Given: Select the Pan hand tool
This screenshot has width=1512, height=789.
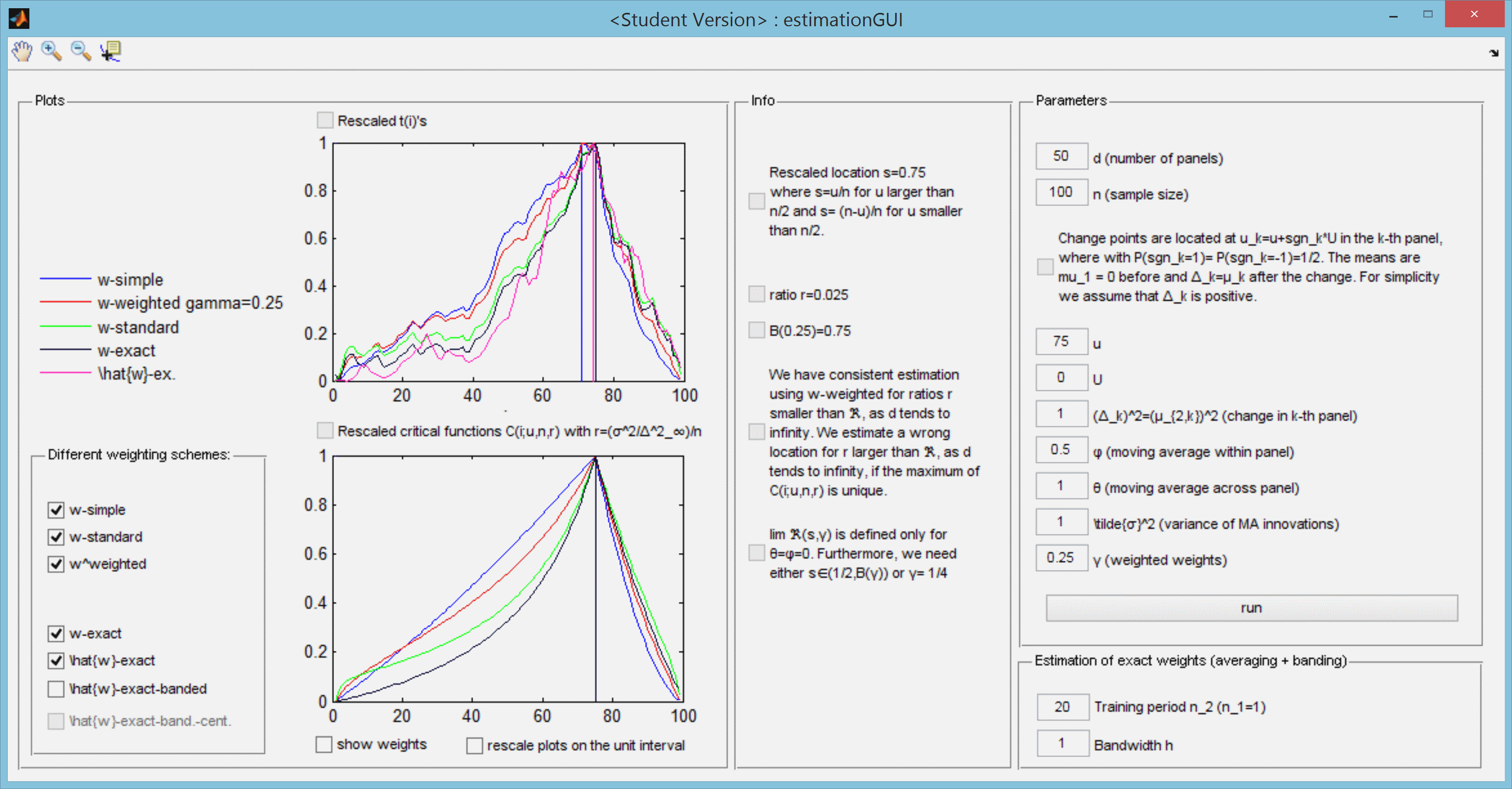Looking at the screenshot, I should [22, 52].
